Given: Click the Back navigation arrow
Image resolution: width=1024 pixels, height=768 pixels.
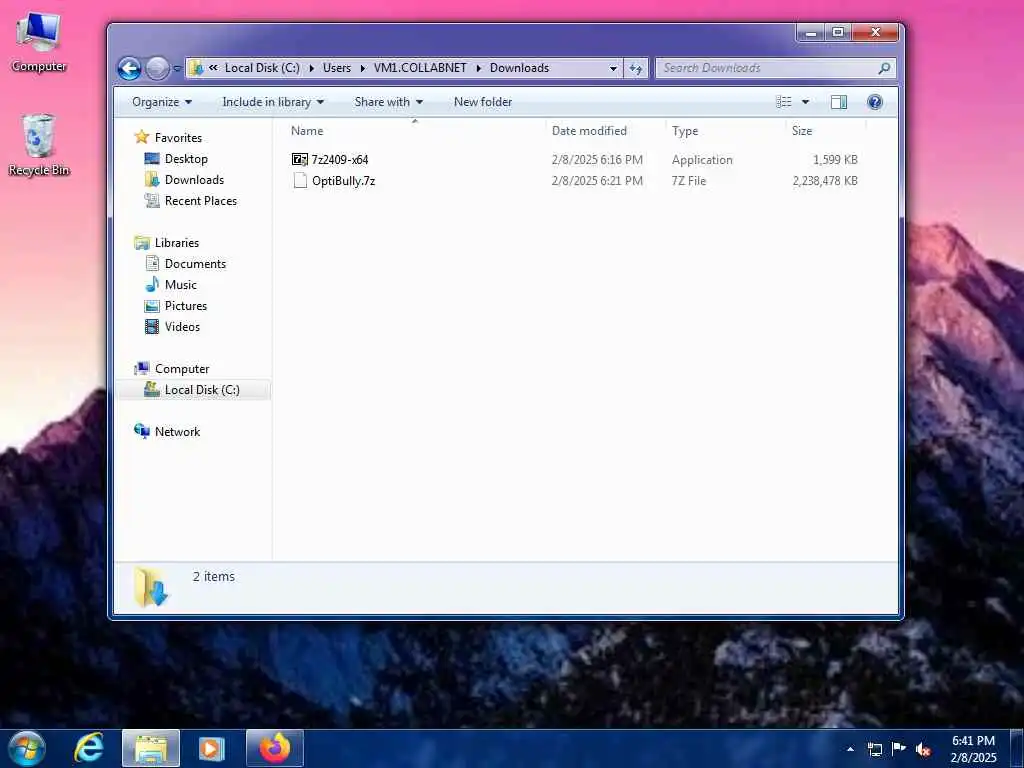Looking at the screenshot, I should point(129,68).
